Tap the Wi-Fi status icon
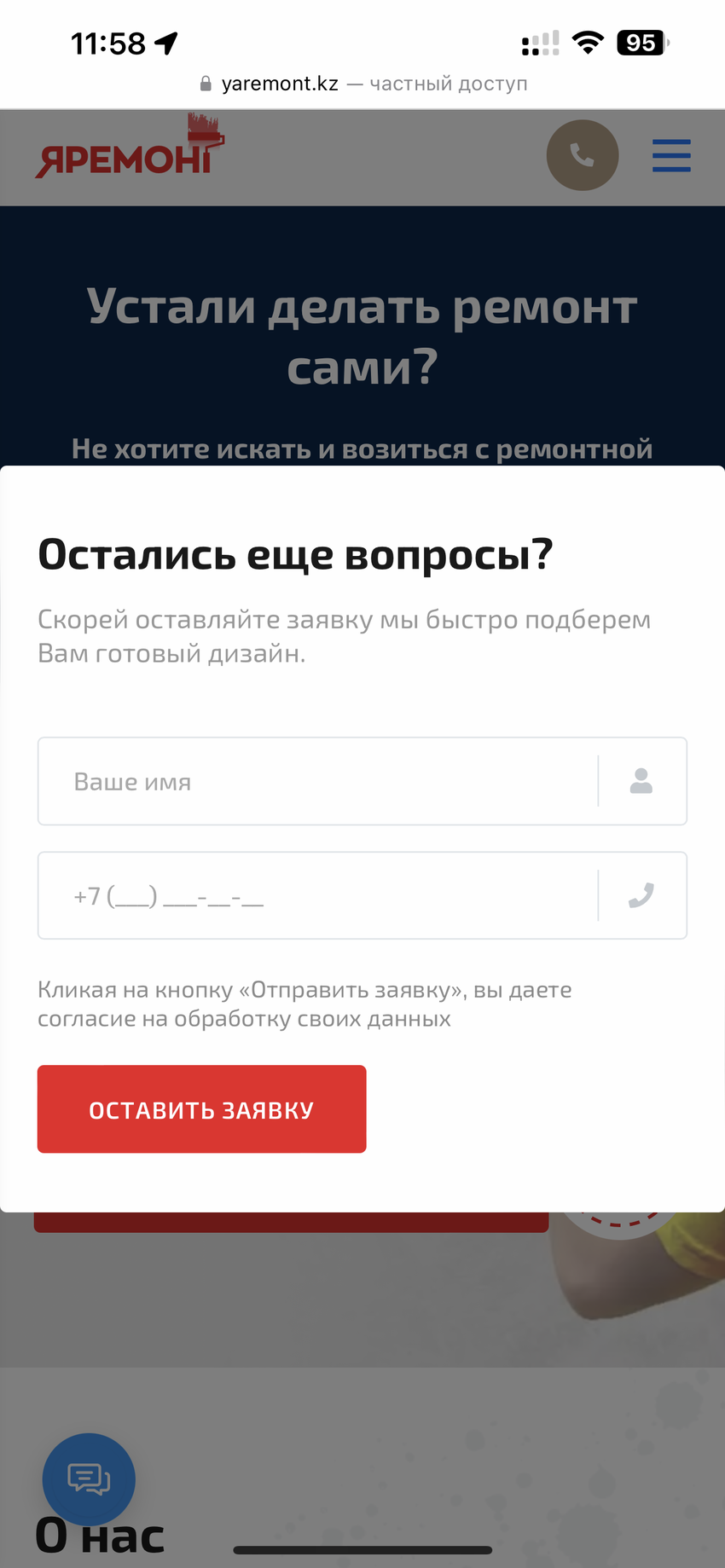The image size is (725, 1568). pyautogui.click(x=588, y=42)
